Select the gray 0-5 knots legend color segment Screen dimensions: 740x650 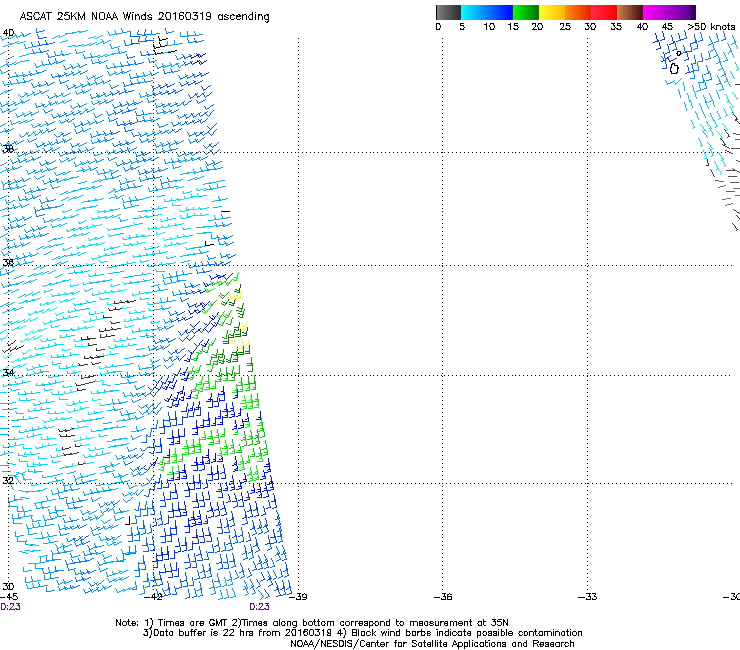[448, 12]
